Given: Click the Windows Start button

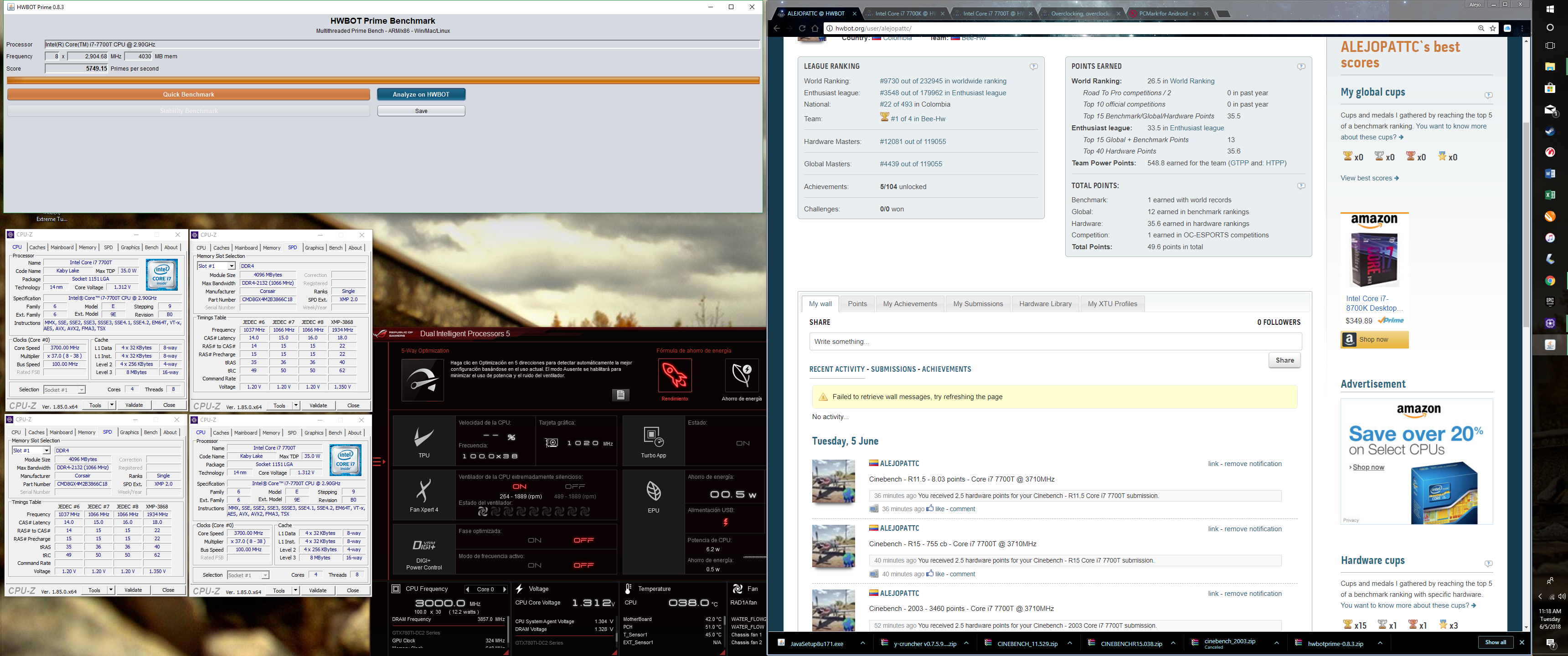Looking at the screenshot, I should pos(1550,9).
